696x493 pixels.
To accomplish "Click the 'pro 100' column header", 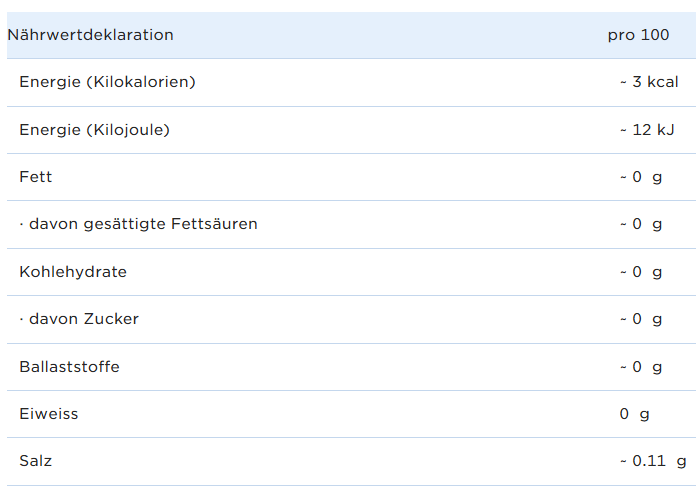I will click(638, 35).
